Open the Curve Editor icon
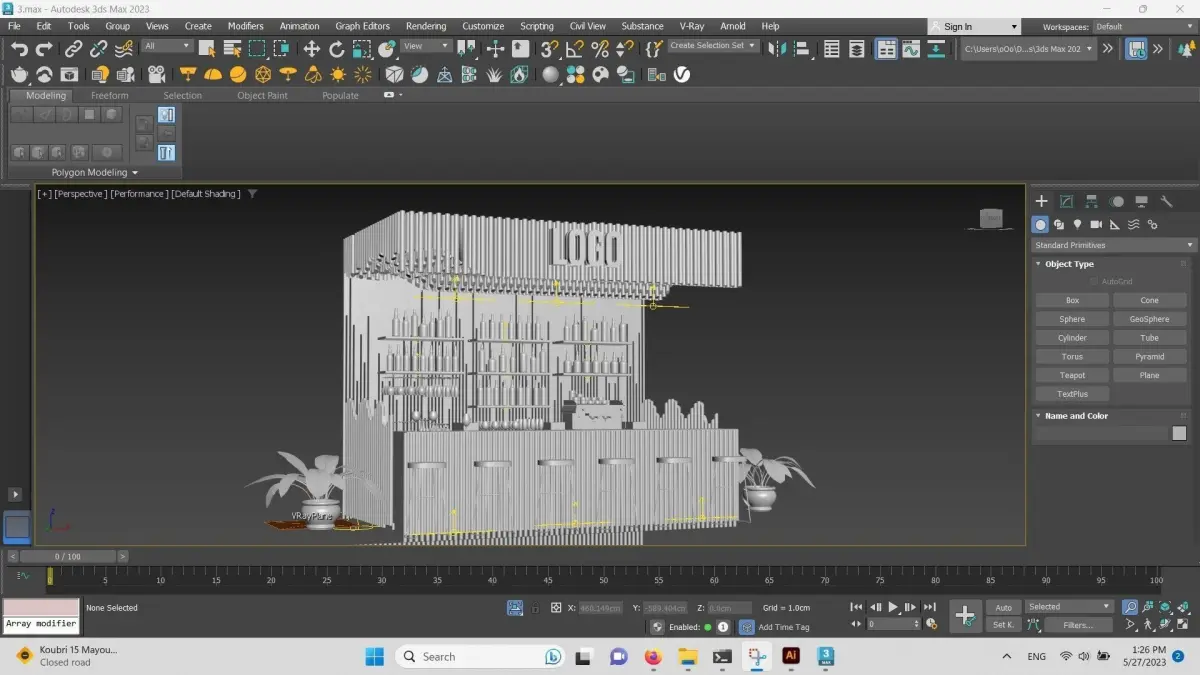Screen dimensions: 1200x675 coord(911,48)
